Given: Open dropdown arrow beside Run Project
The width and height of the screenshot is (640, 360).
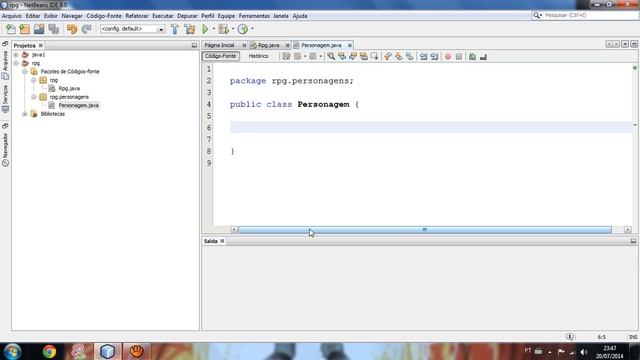Looking at the screenshot, I should 213,29.
